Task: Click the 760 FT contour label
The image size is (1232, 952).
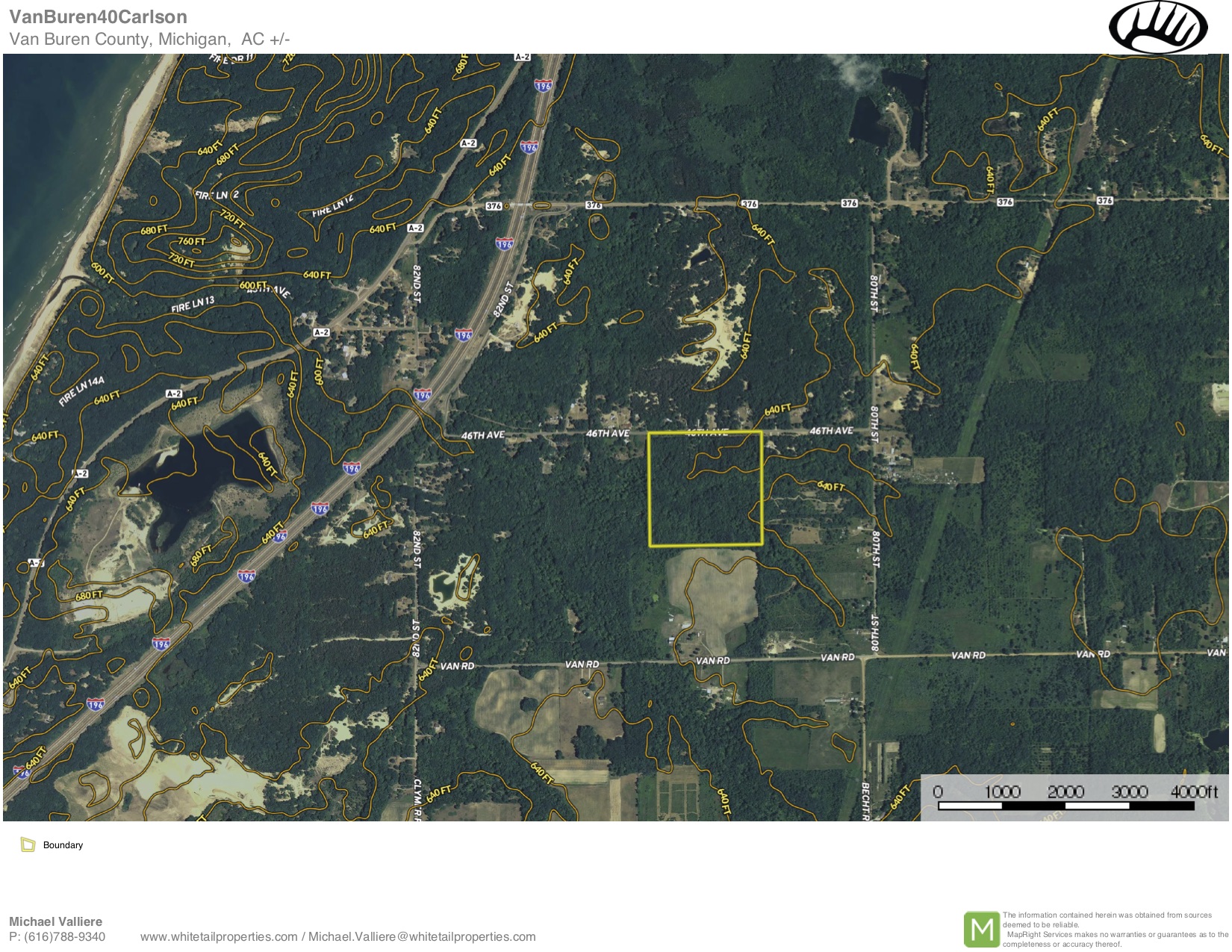Action: point(191,241)
